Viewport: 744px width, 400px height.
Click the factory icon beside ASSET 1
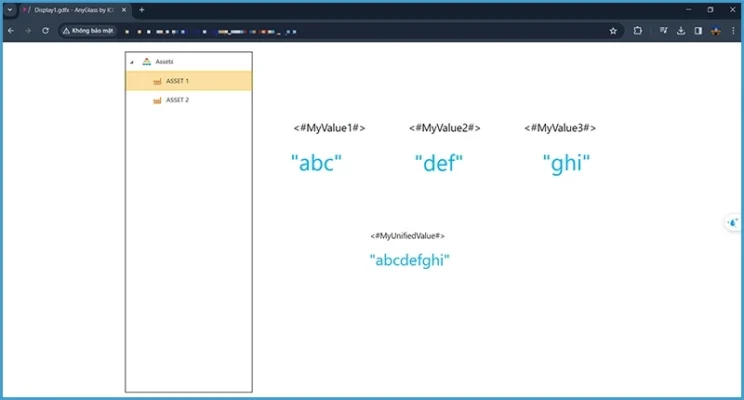tap(157, 81)
